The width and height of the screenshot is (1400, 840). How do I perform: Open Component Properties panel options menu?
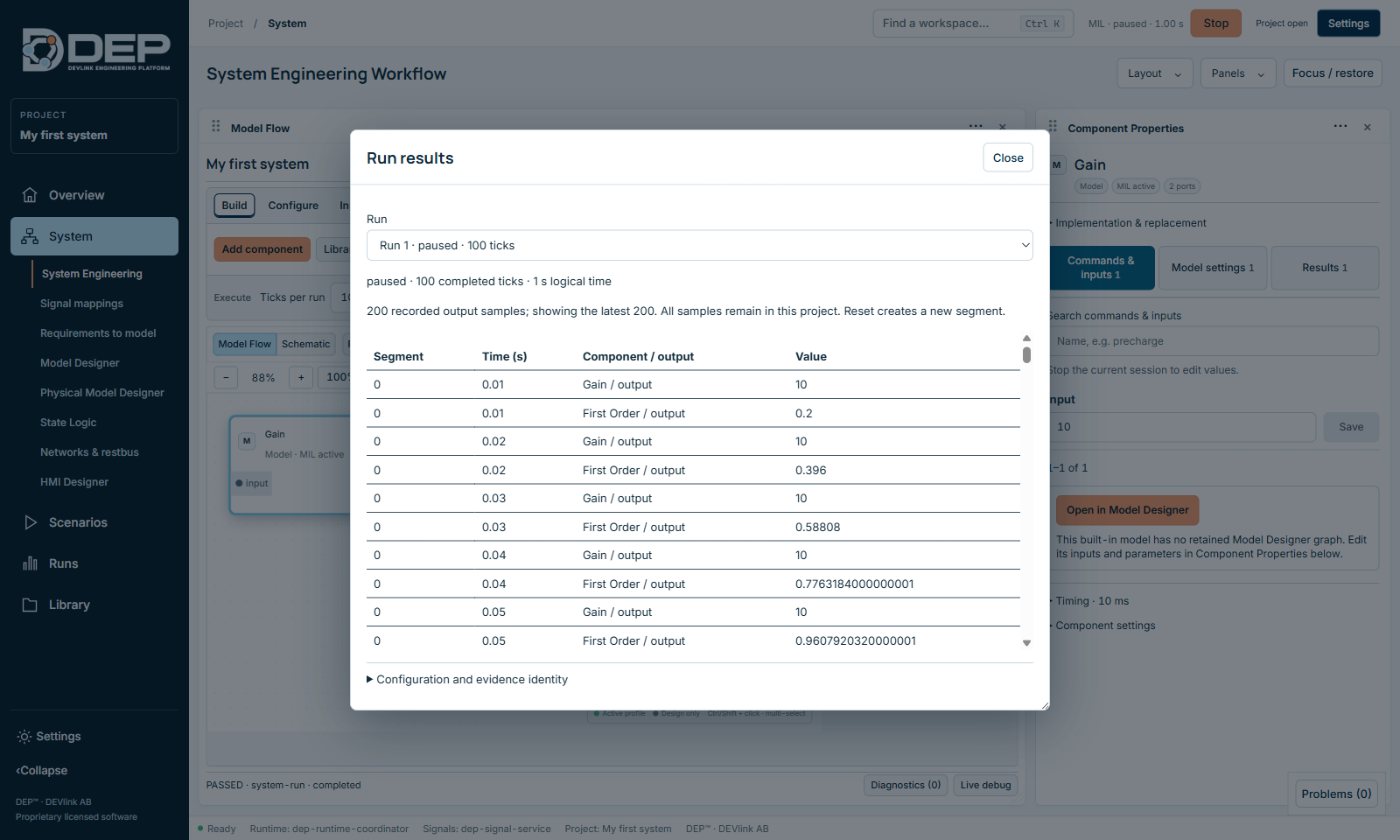pyautogui.click(x=1340, y=127)
